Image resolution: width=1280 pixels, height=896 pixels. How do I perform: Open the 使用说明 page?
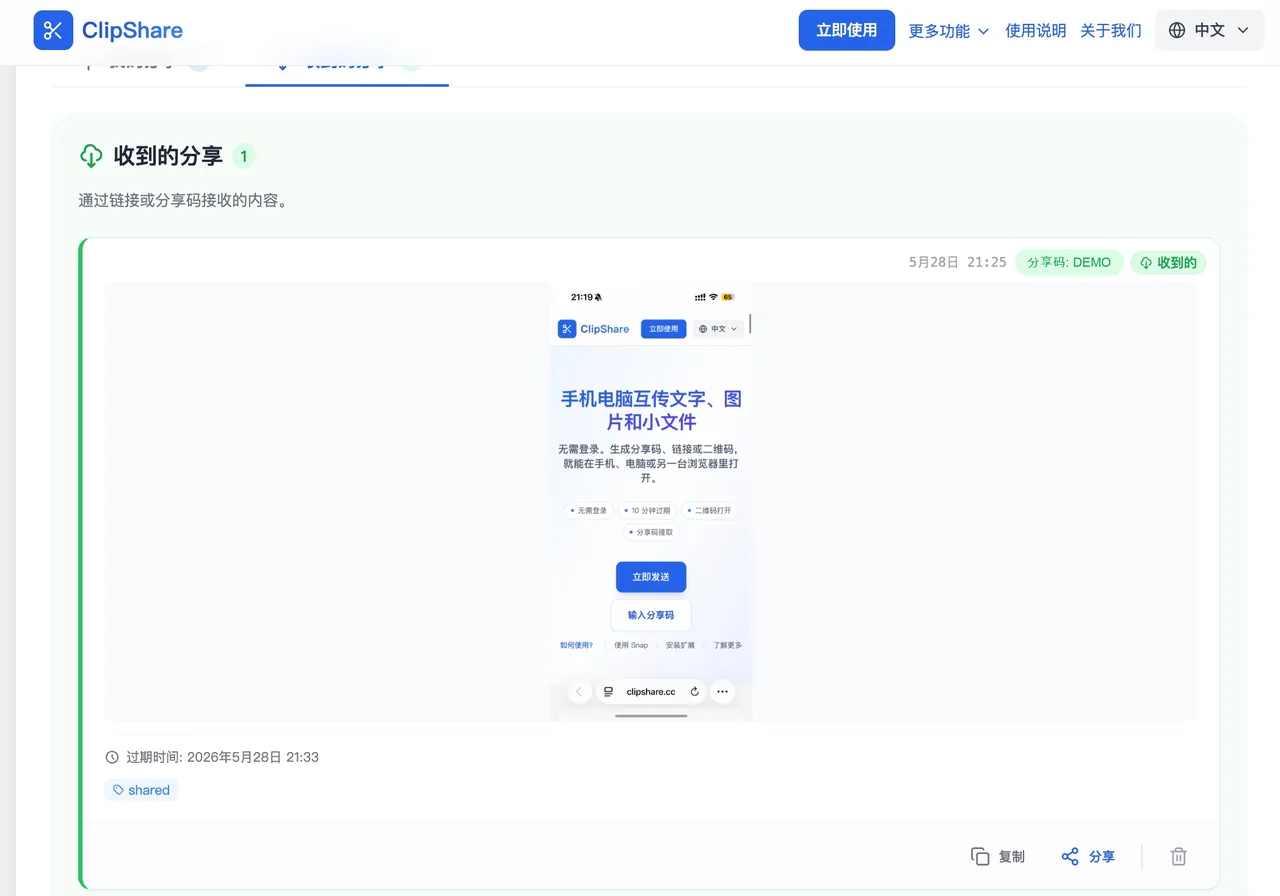1035,31
